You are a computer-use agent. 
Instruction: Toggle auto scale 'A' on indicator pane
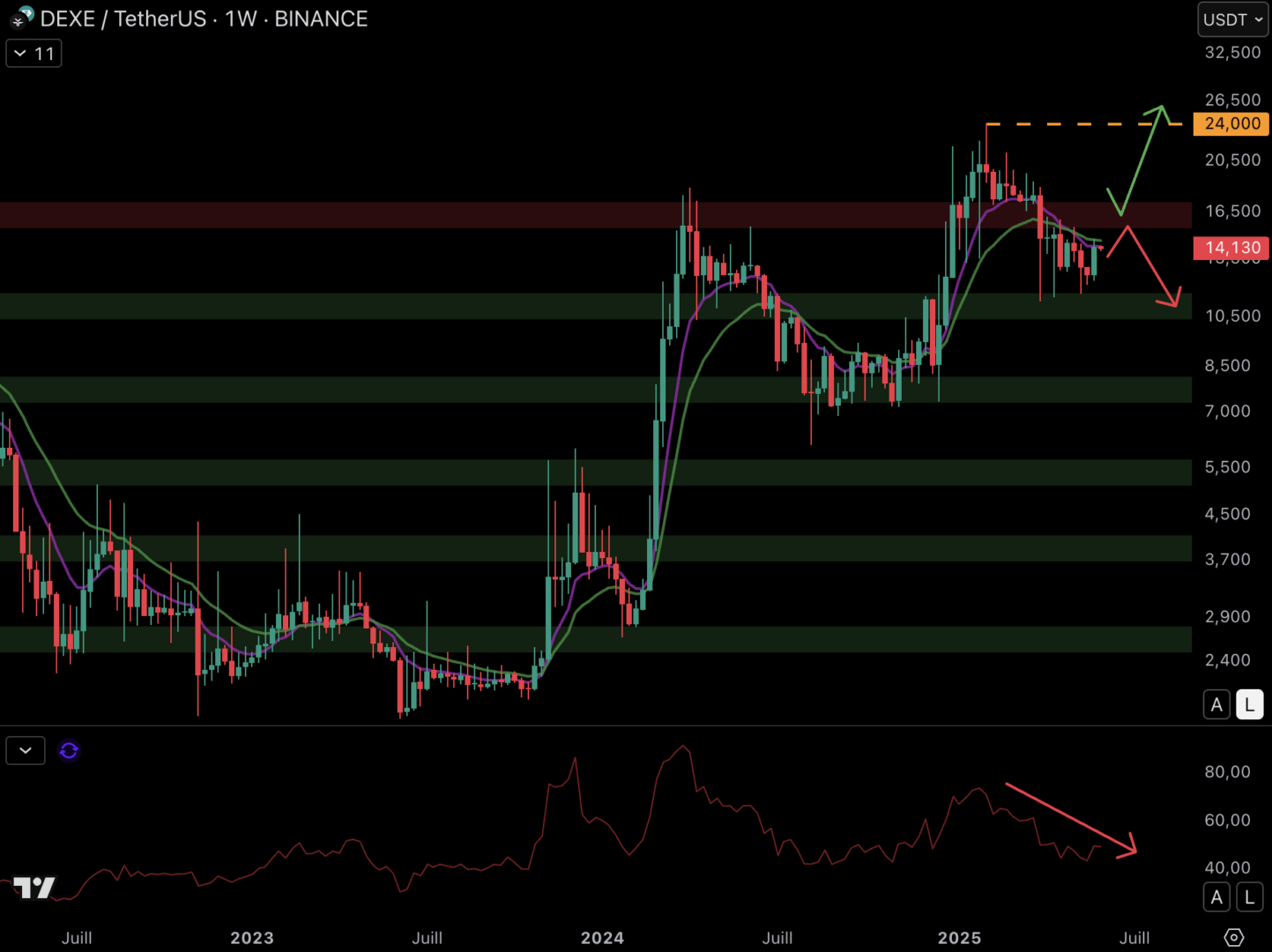1216,897
